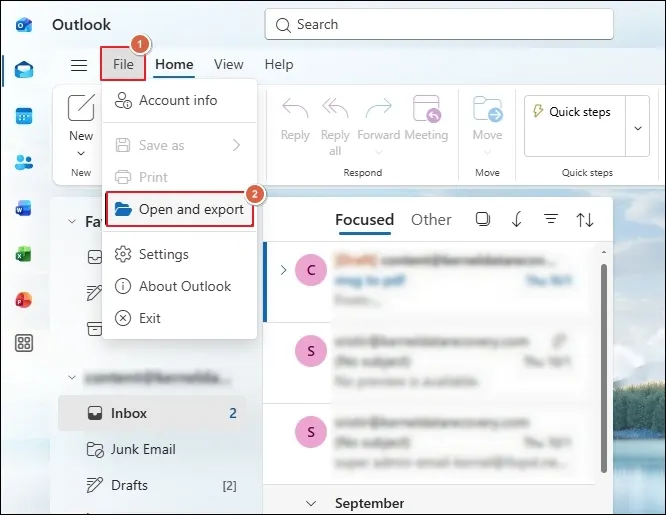Click the New mail compose icon
This screenshot has height=515, width=666.
tap(81, 108)
